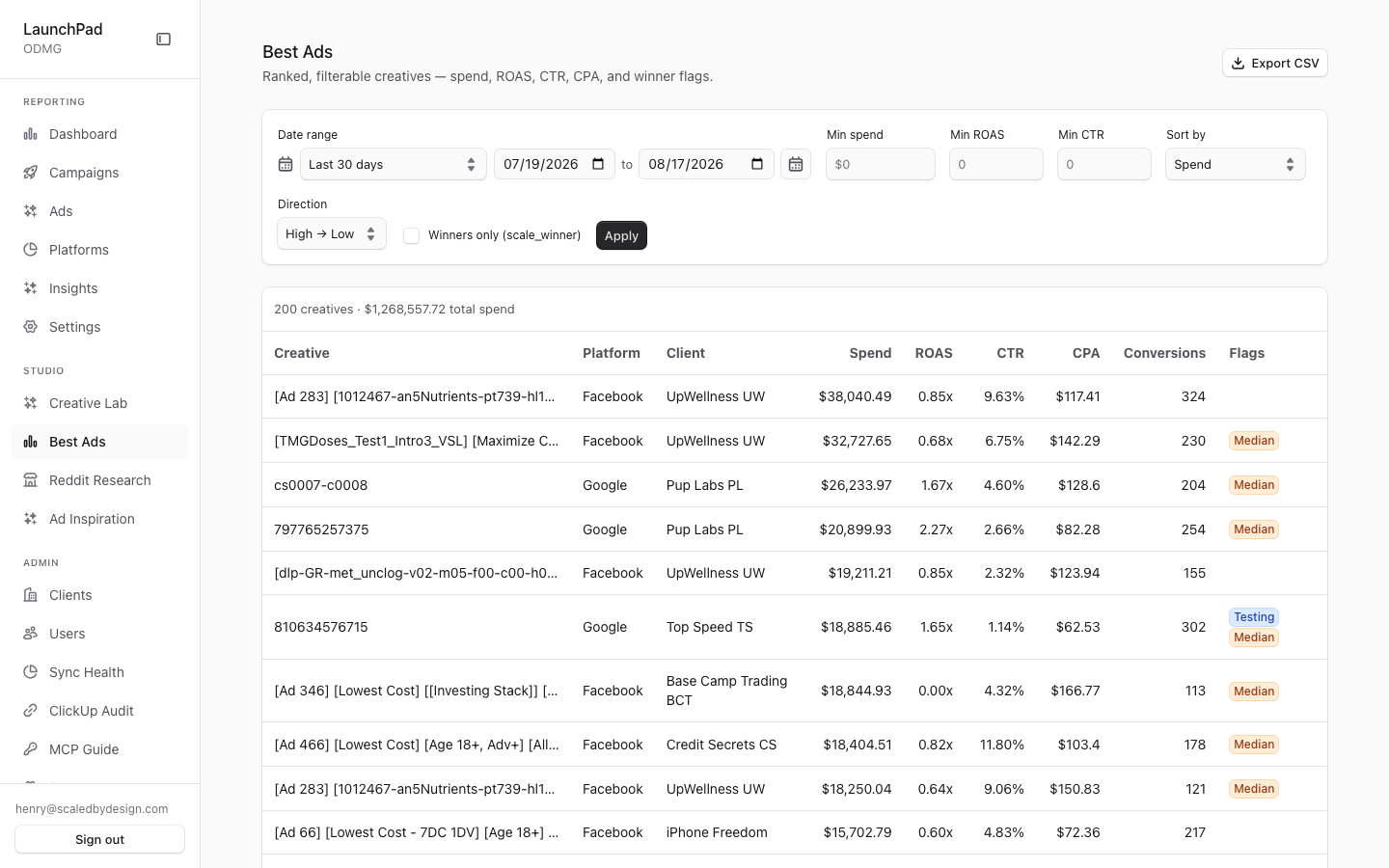Screen dimensions: 1389x868
Task: Click the Spend column header
Action: click(870, 353)
